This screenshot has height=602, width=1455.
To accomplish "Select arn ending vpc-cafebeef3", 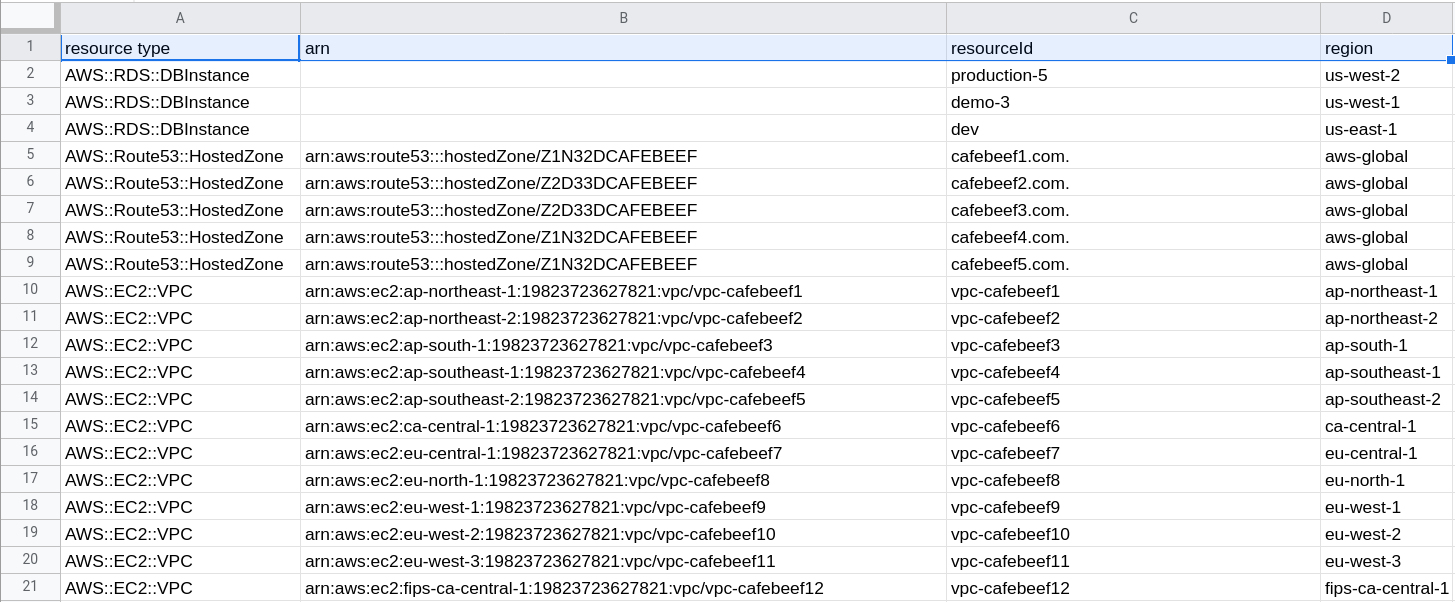I will tap(623, 344).
